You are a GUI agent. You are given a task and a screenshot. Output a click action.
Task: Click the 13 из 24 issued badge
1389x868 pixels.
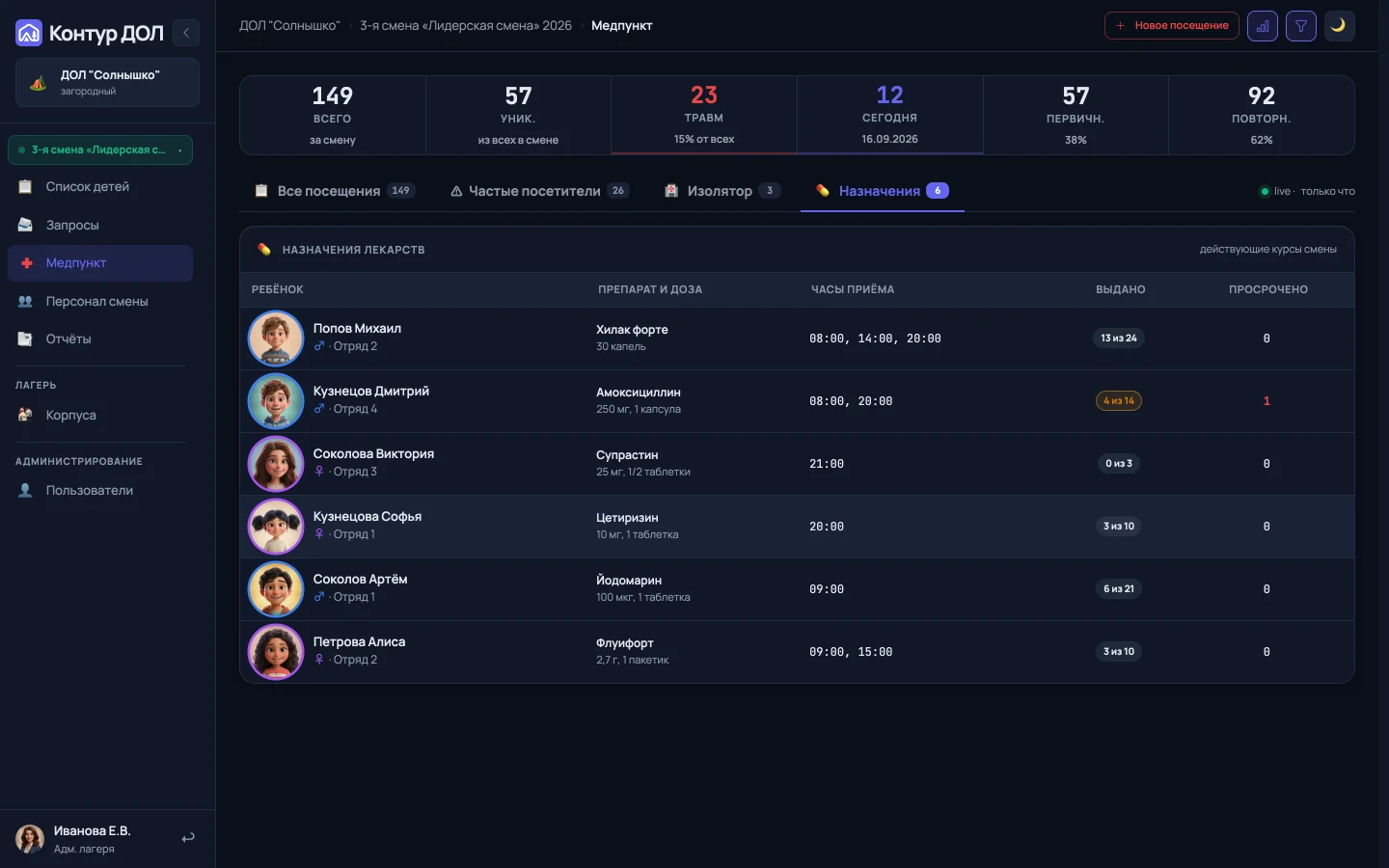coord(1119,339)
